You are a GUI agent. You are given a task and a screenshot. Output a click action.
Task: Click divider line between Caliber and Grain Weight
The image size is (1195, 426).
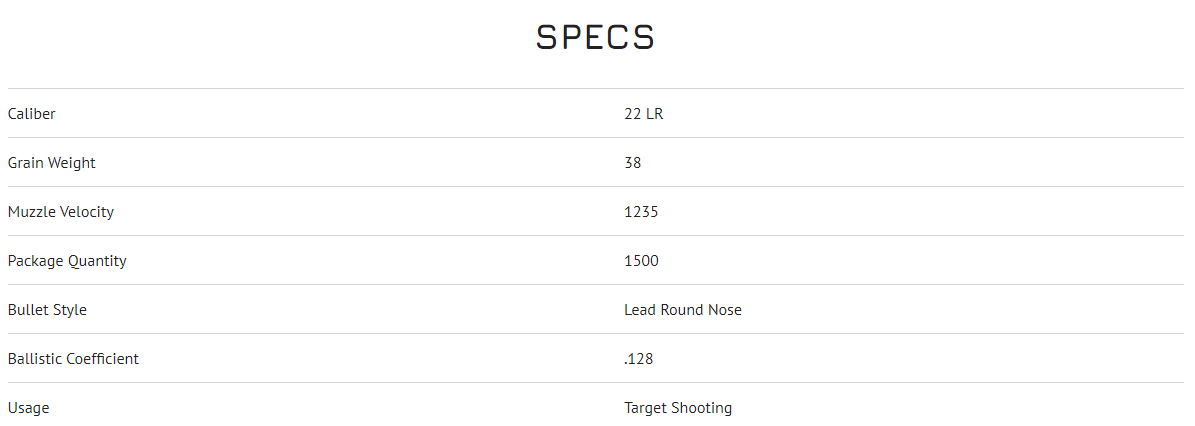coord(595,137)
